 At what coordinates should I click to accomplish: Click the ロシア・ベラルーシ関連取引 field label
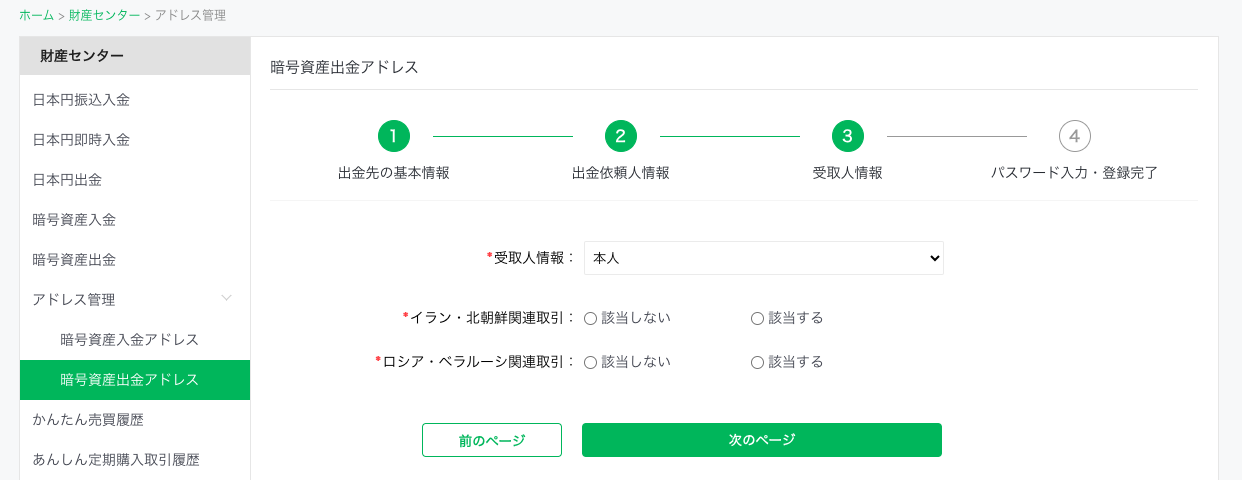point(476,362)
